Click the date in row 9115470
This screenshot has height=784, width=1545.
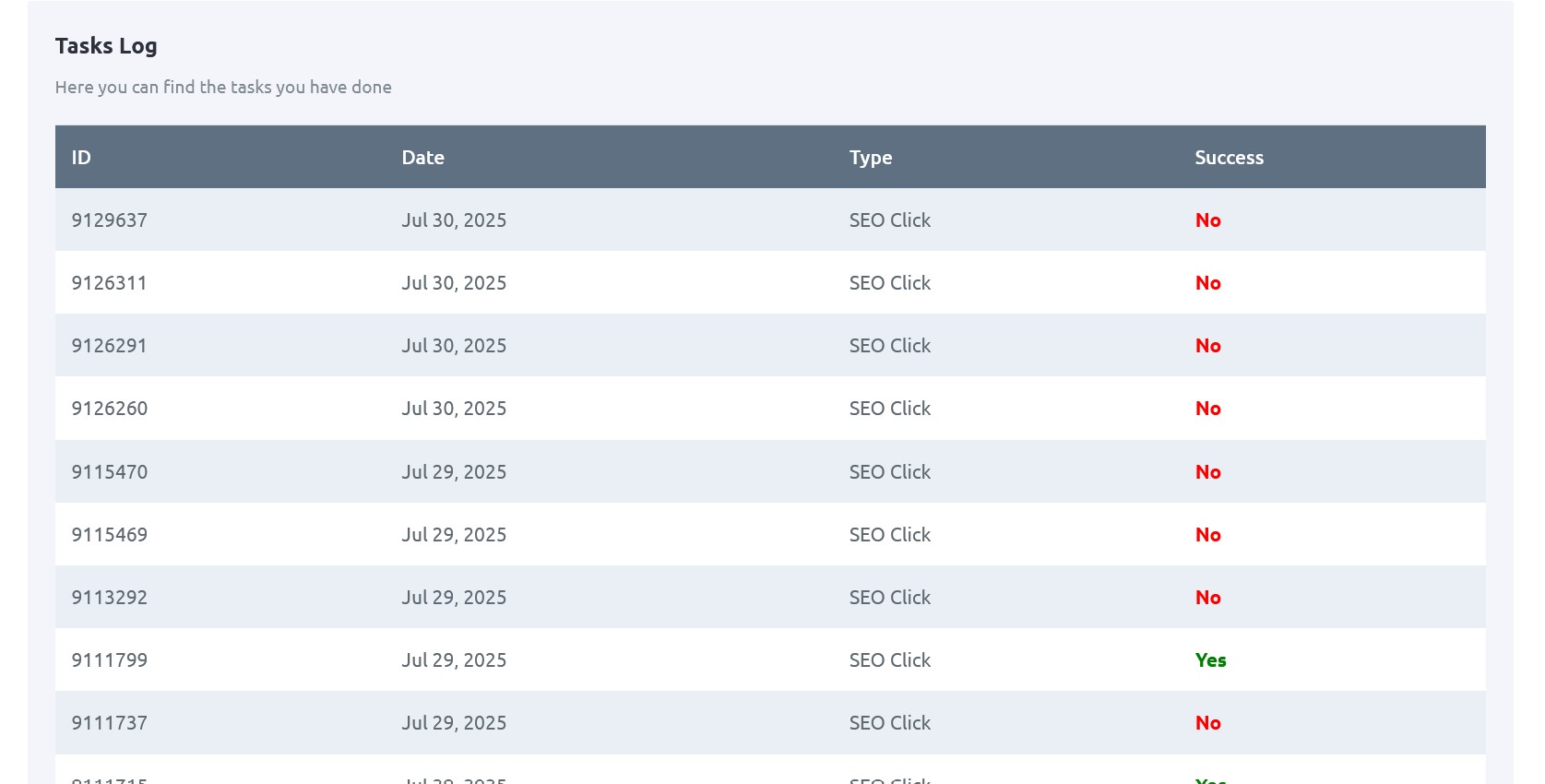coord(454,472)
